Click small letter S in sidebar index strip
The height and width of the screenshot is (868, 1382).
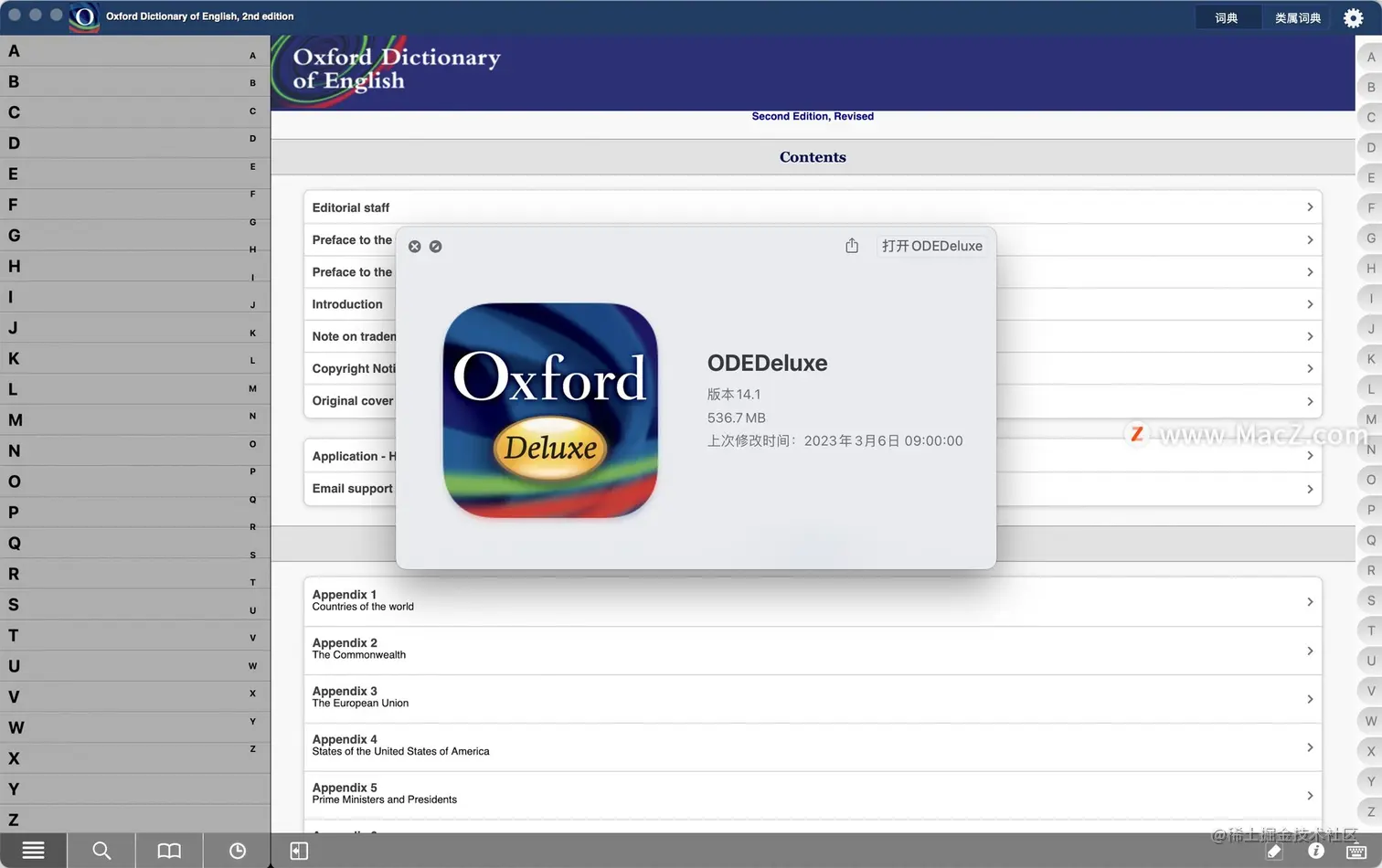tap(253, 556)
